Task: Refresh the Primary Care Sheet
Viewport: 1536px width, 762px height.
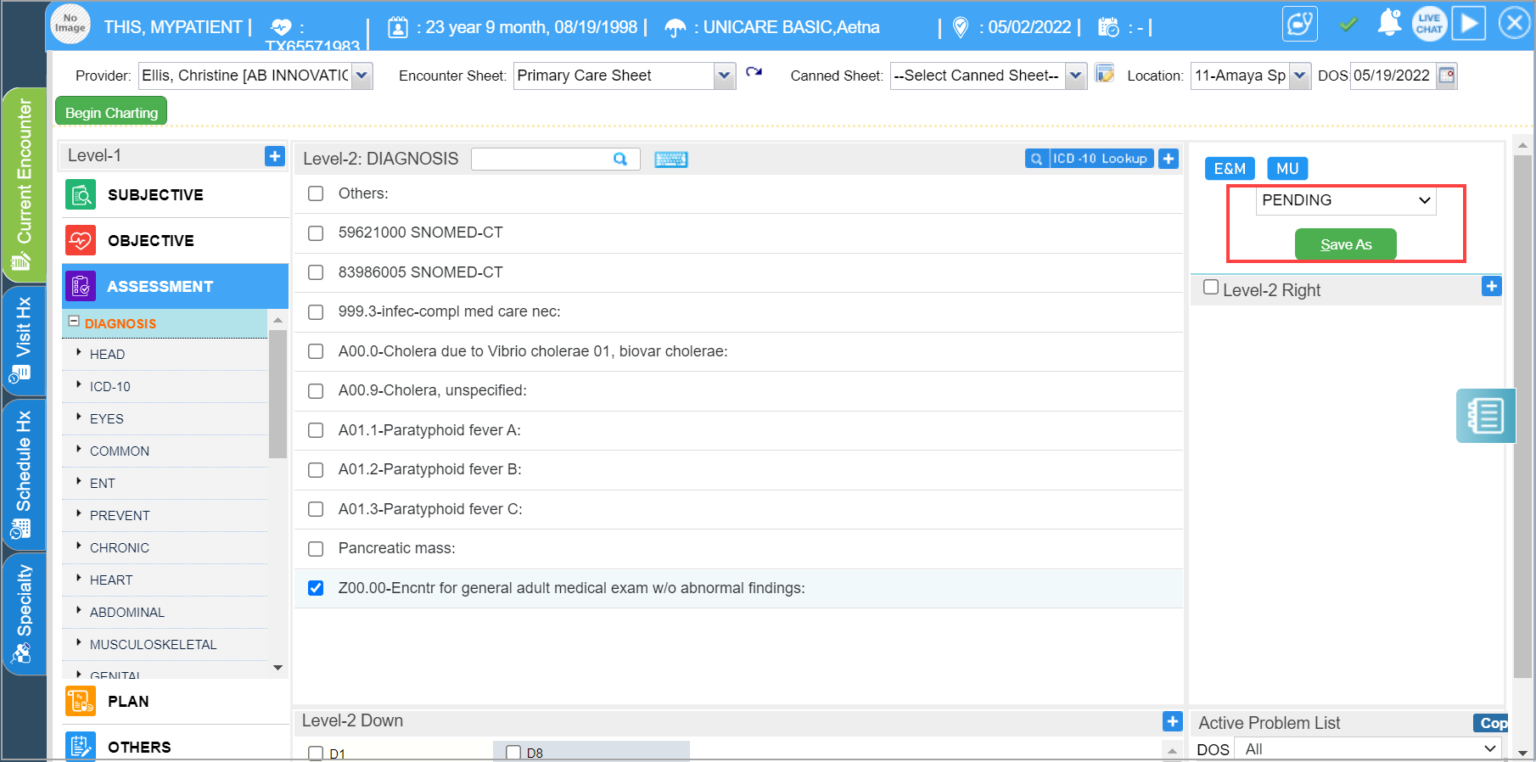Action: [x=752, y=73]
